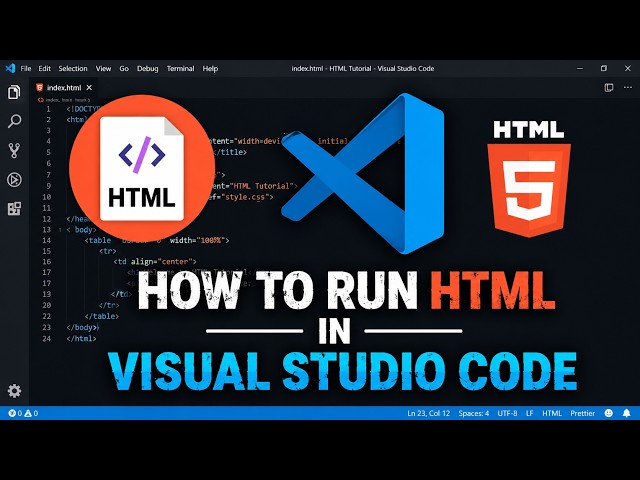Click the split editor icon
This screenshot has height=480, width=640.
[609, 87]
